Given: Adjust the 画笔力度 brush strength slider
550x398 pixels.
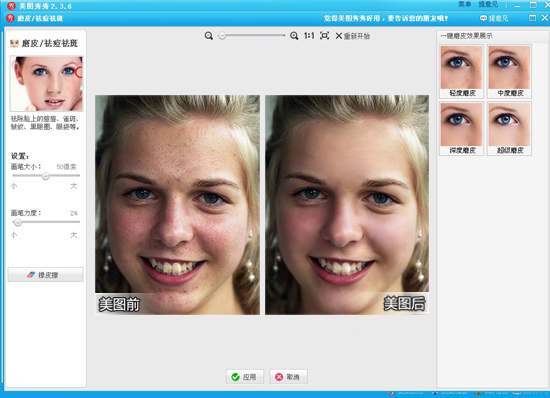Looking at the screenshot, I should (18, 222).
